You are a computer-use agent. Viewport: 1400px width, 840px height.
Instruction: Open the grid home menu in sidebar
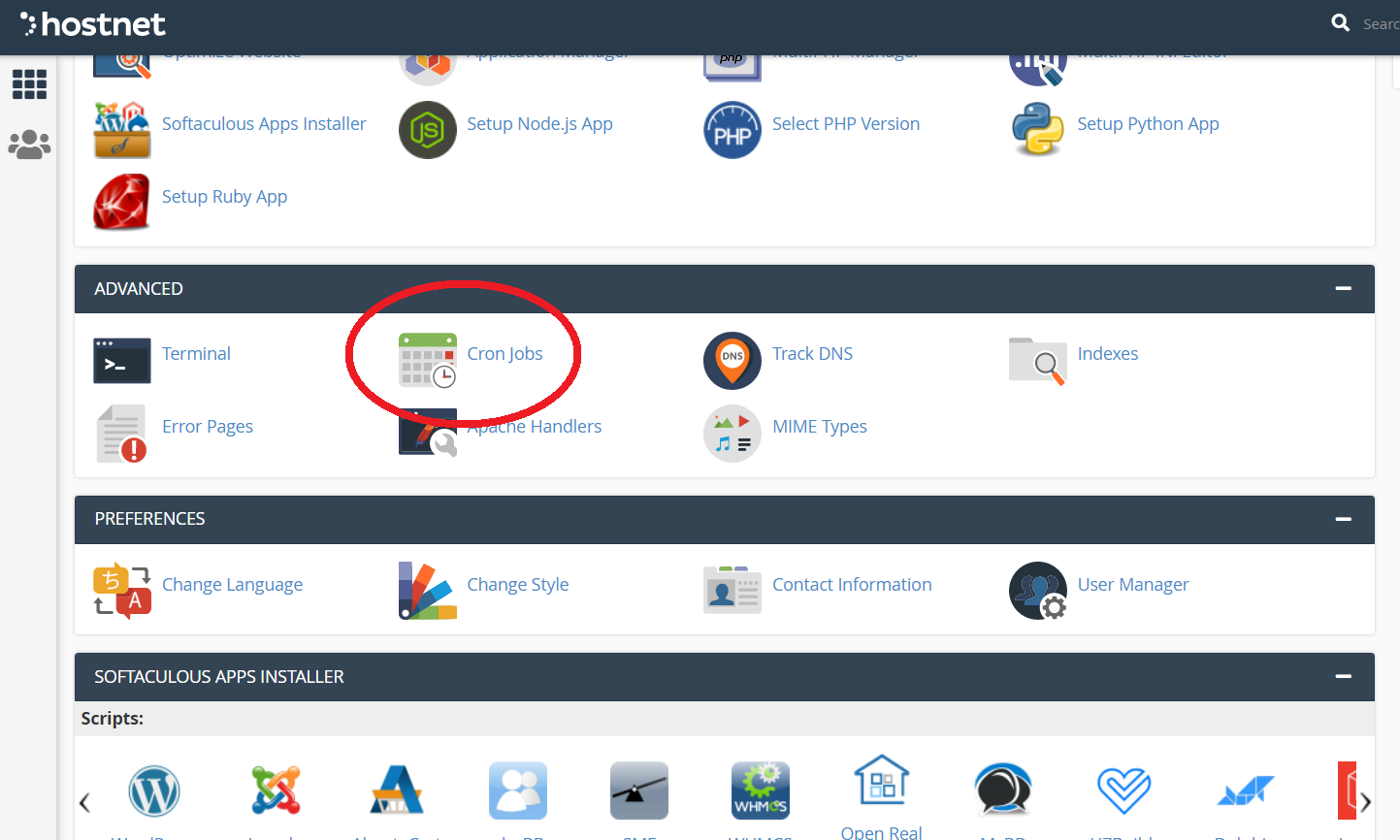tap(29, 84)
